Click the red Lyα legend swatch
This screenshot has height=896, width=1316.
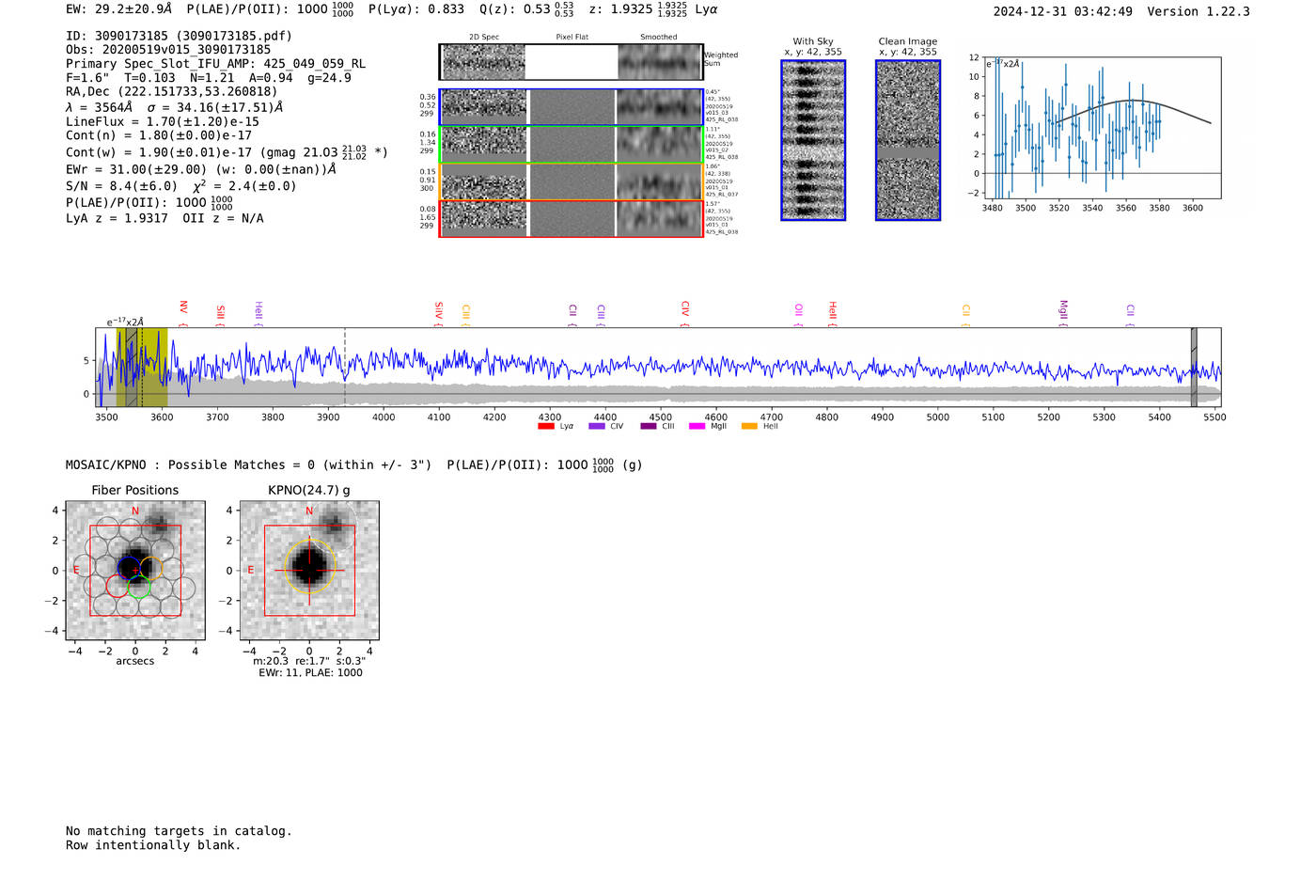pos(546,426)
